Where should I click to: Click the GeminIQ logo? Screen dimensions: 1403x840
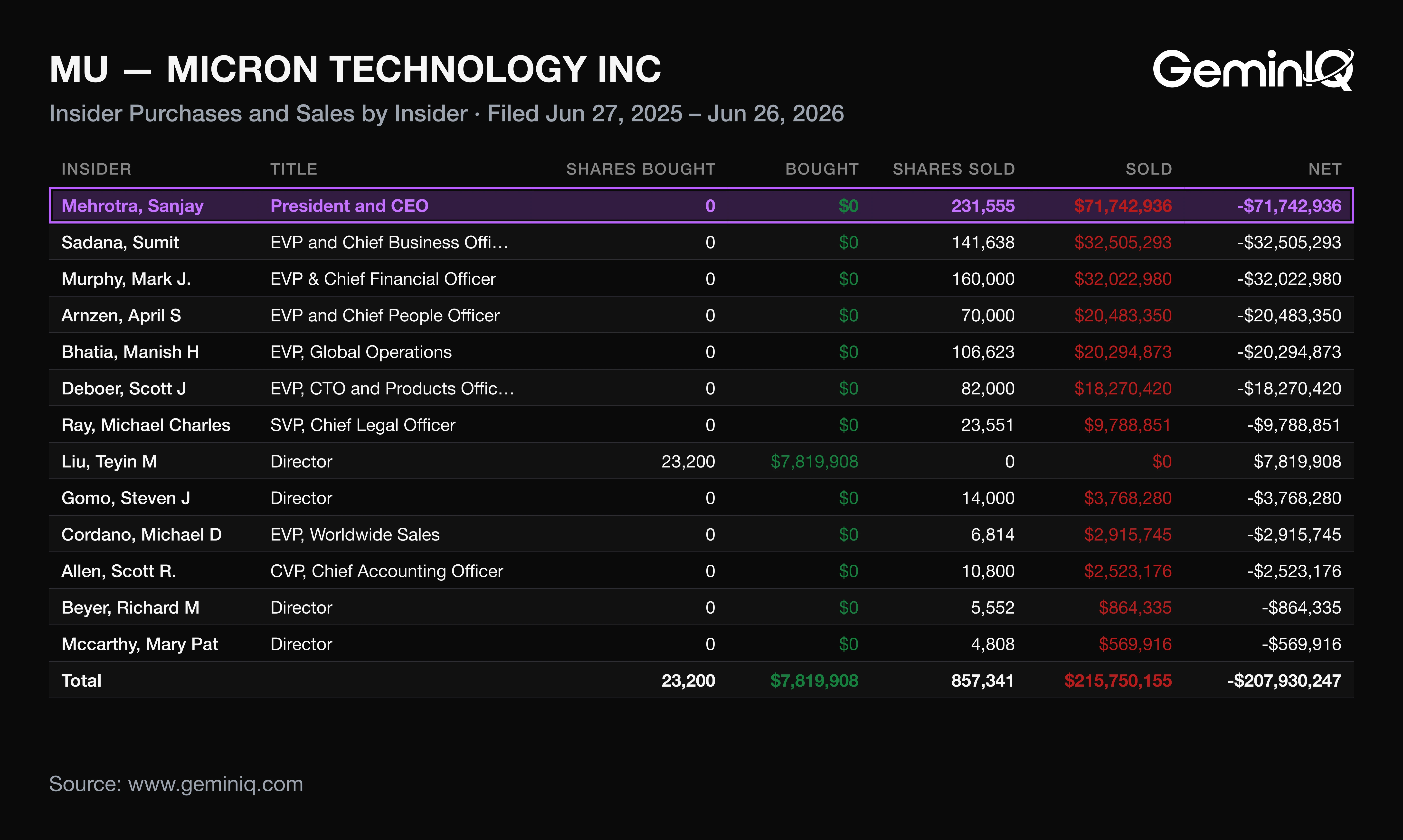coord(1253,70)
